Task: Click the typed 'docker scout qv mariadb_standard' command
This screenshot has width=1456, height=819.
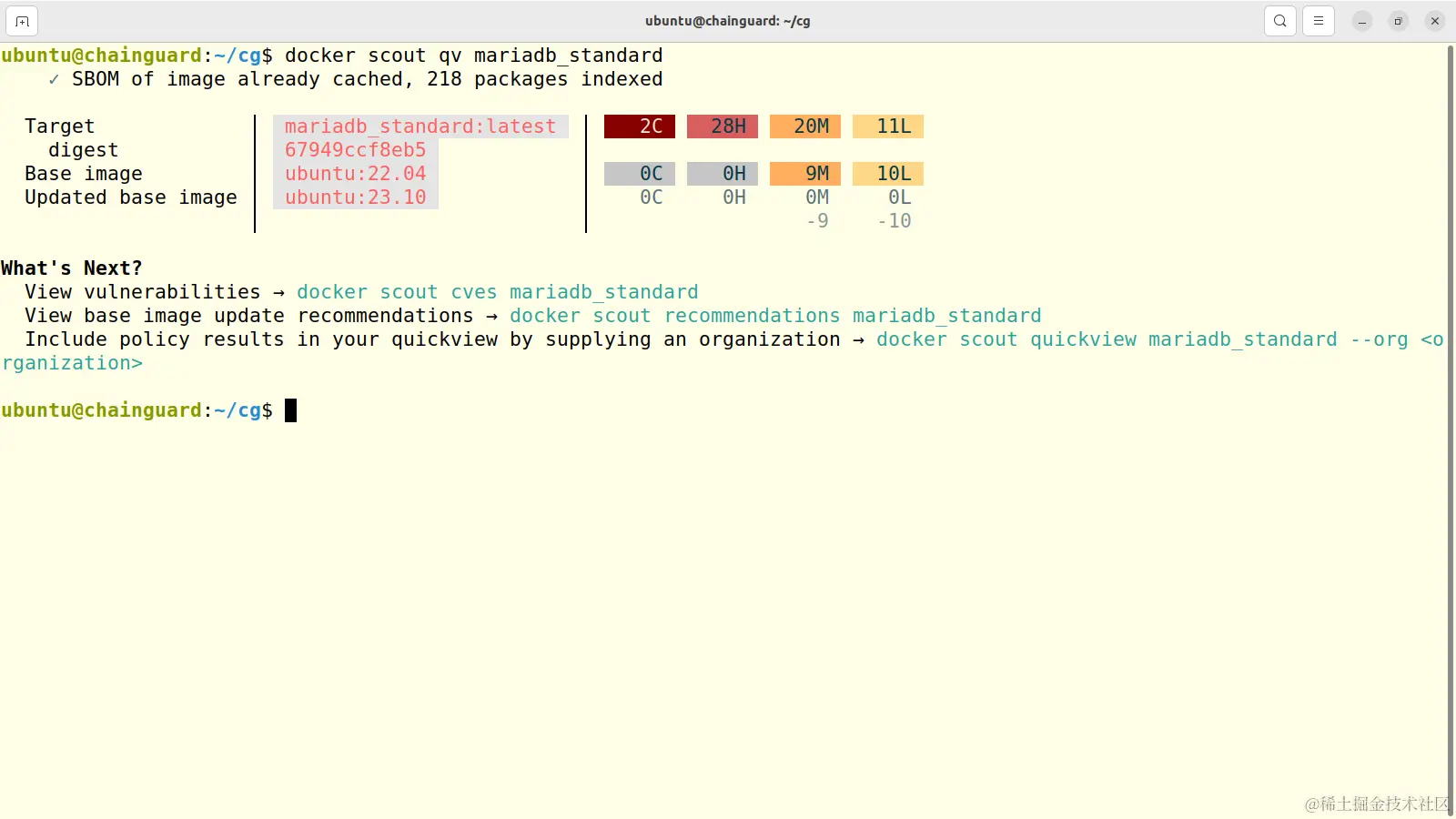Action: click(x=473, y=56)
